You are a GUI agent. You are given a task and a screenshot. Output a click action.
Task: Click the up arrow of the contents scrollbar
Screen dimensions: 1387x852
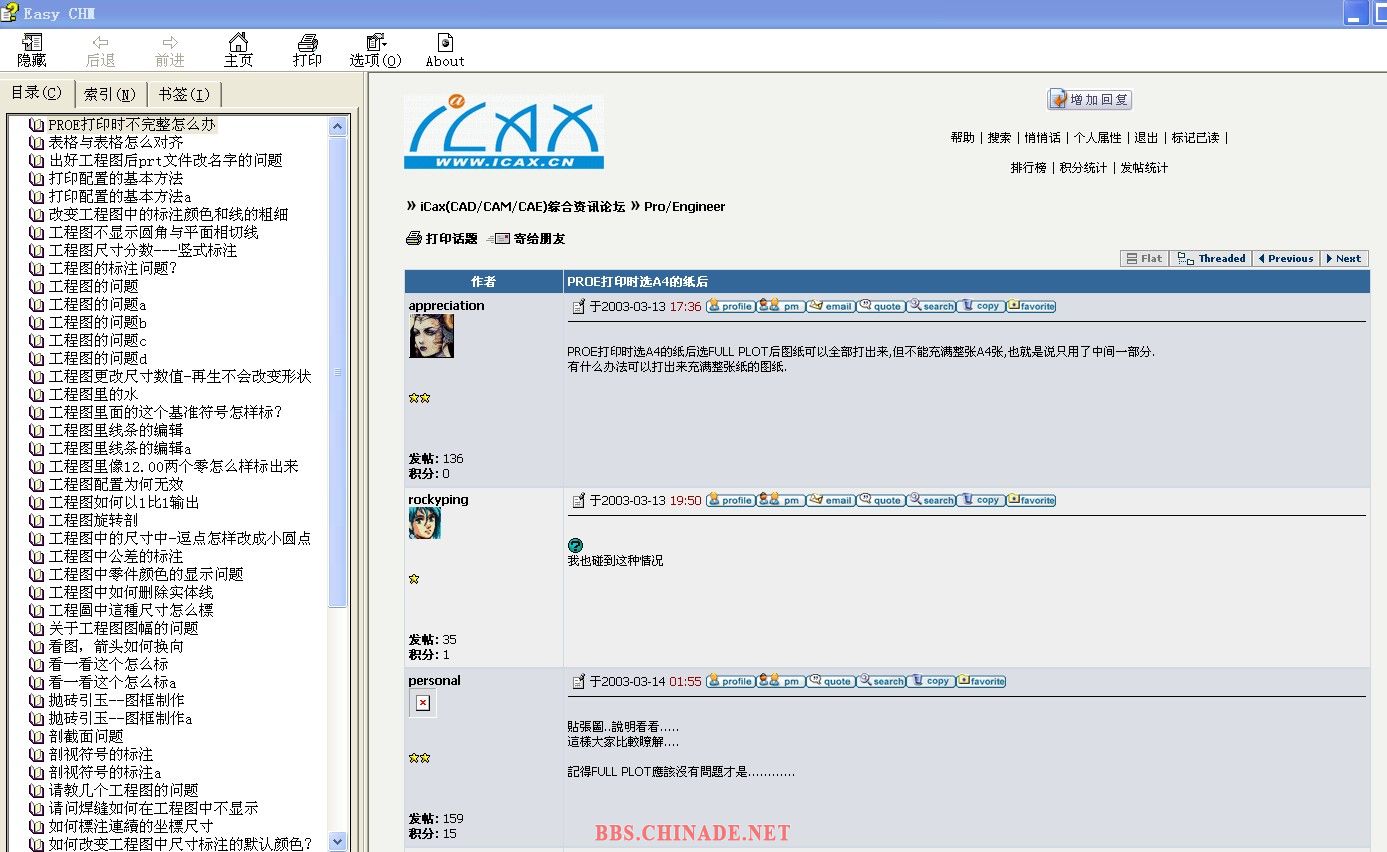coord(337,126)
